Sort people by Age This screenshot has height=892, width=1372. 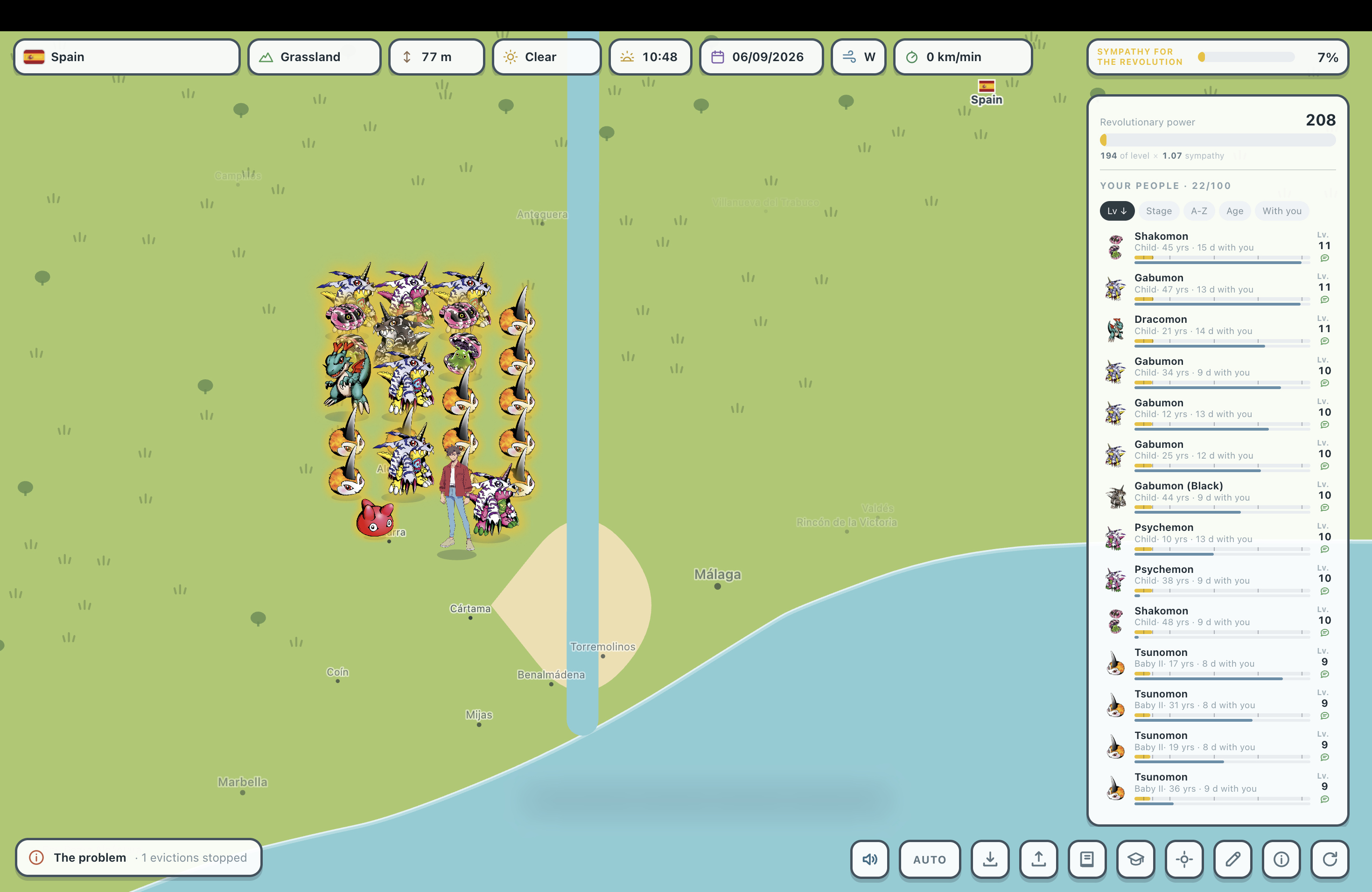point(1235,211)
